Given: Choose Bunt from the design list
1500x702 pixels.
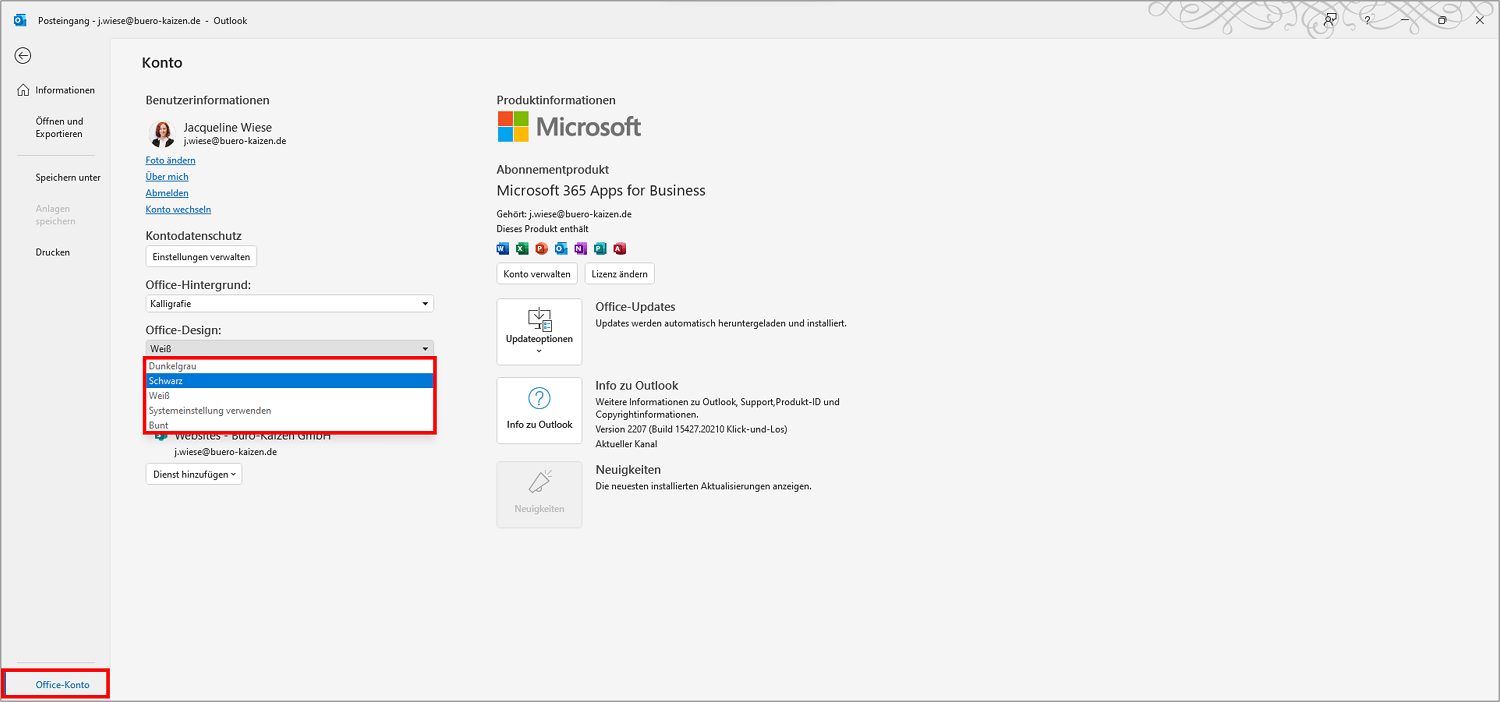Looking at the screenshot, I should coord(290,425).
